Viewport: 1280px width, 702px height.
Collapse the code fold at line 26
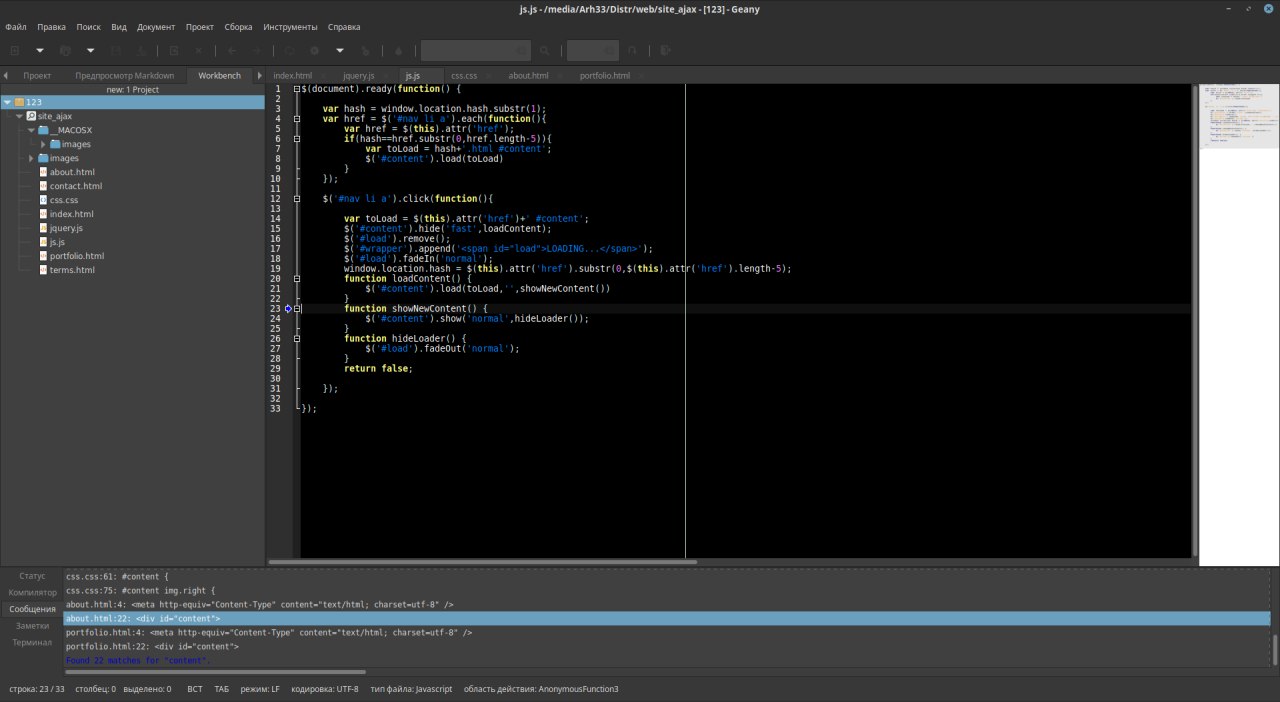pos(297,339)
